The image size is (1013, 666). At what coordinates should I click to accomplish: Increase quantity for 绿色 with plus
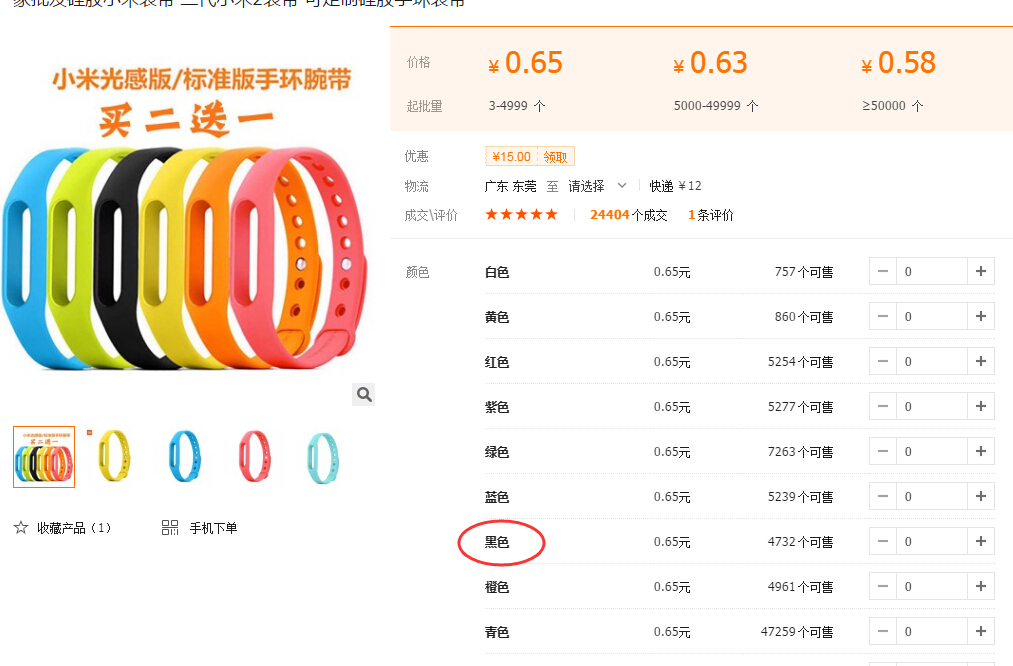(x=981, y=451)
